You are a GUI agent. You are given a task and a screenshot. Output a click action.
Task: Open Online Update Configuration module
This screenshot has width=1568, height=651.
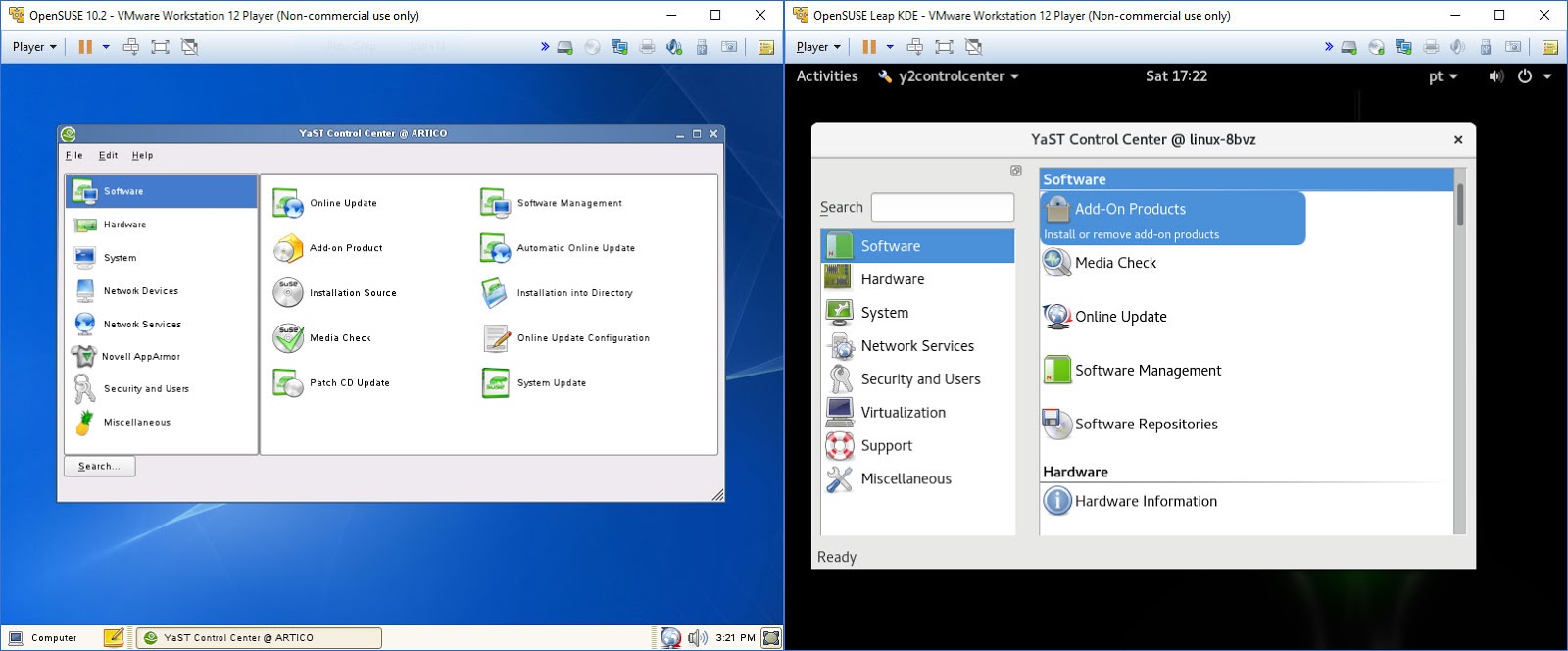pos(565,338)
